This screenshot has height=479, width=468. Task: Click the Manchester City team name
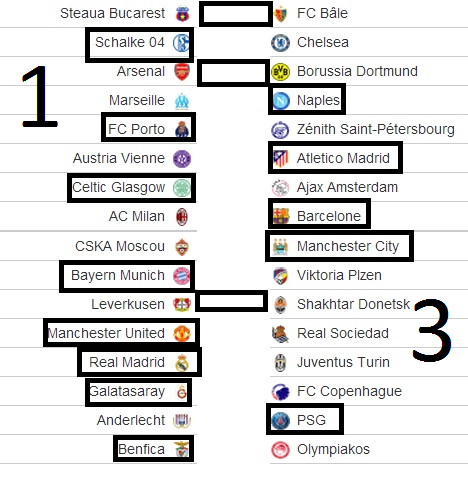pyautogui.click(x=348, y=247)
